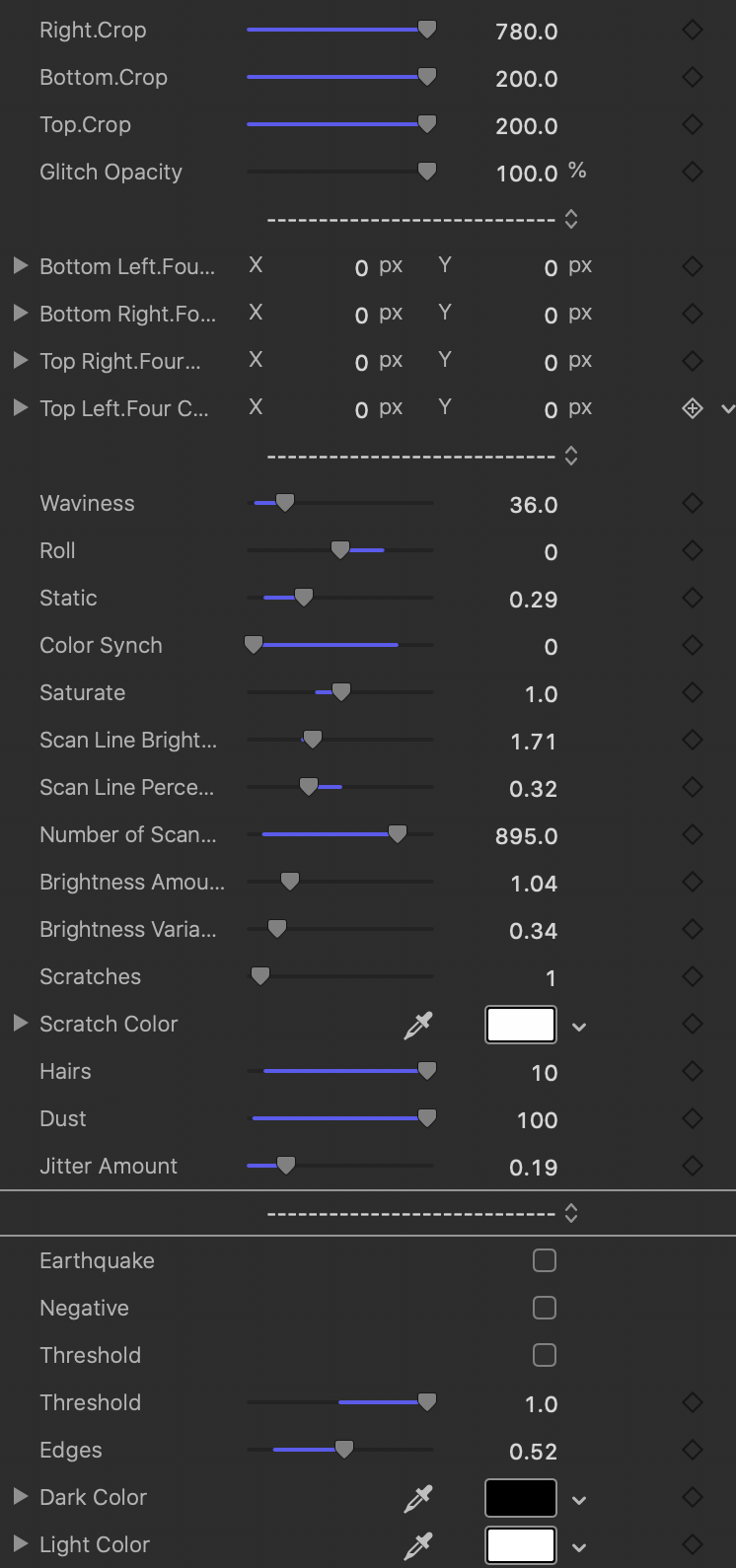Open the animation menu chevron beside Top Left

pos(728,408)
